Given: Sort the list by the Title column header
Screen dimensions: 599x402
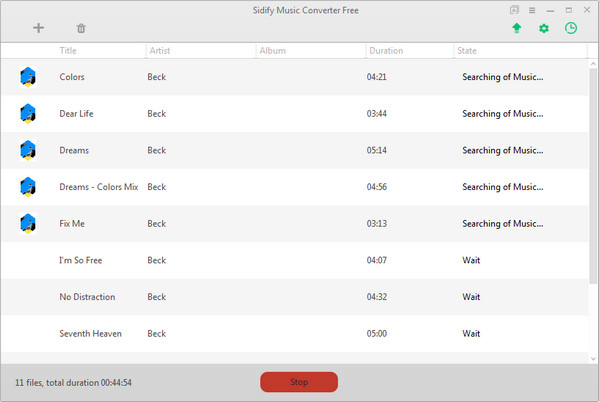Looking at the screenshot, I should coord(68,50).
